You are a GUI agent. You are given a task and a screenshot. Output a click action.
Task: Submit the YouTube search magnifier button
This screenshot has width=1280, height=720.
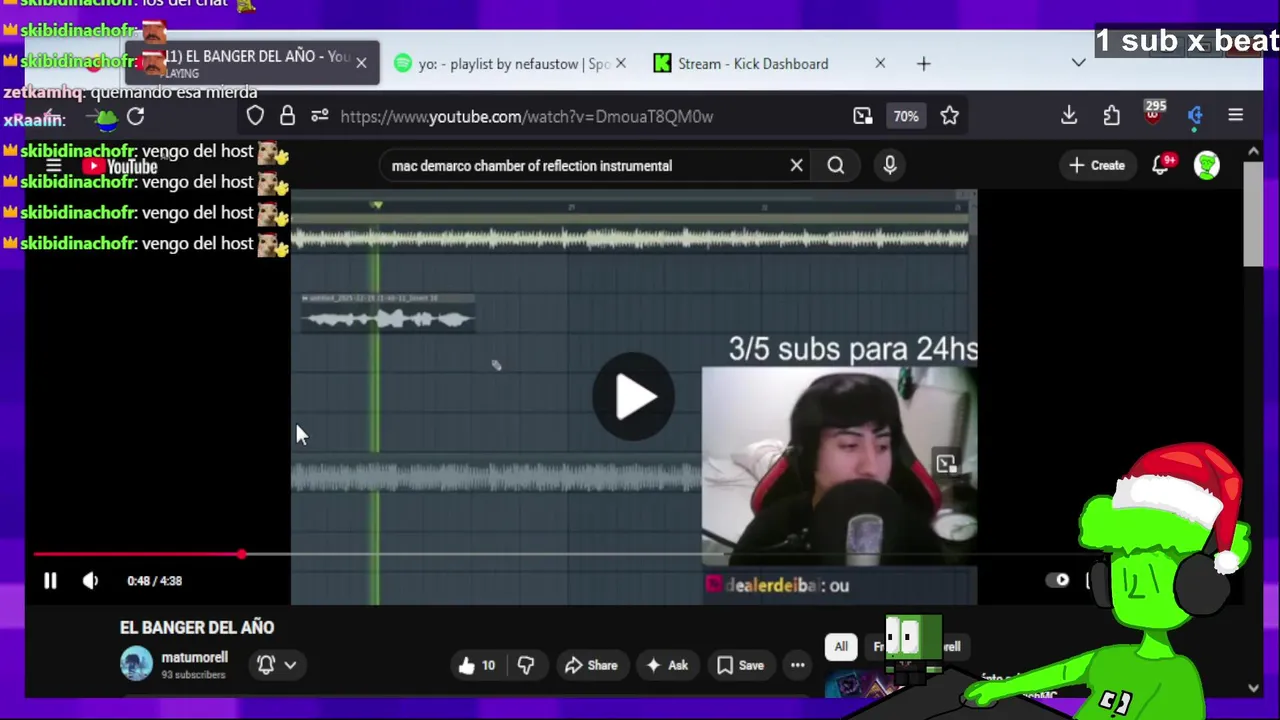836,165
